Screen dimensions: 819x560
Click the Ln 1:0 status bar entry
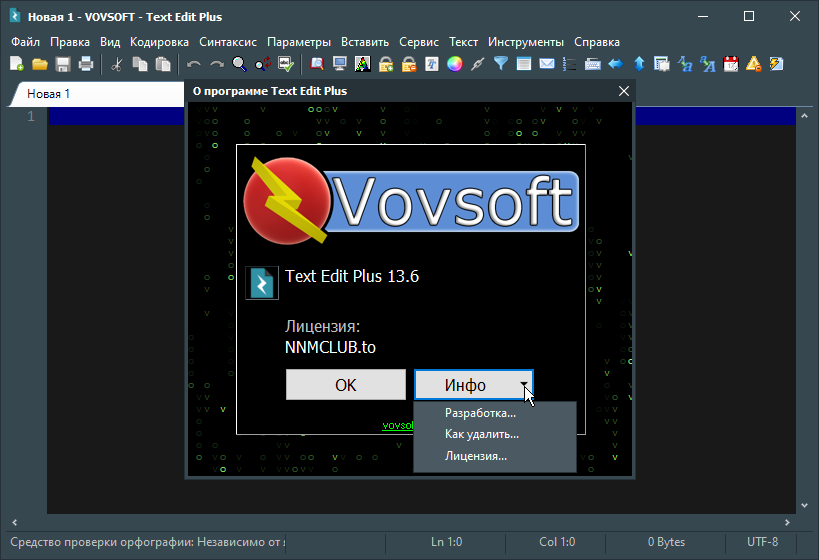click(x=447, y=542)
